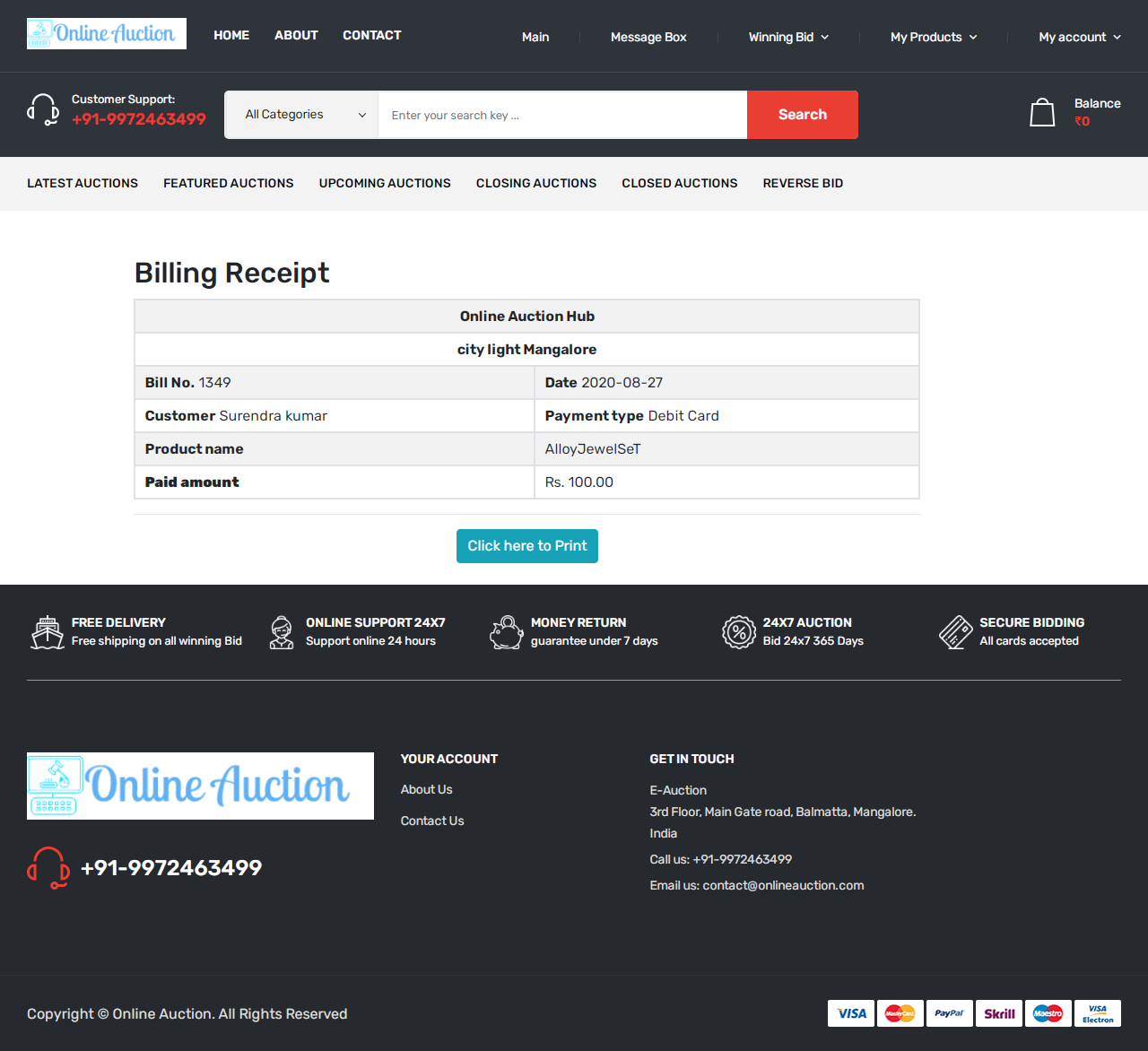The image size is (1148, 1051).
Task: Click the secure bidding card icon
Action: [955, 632]
